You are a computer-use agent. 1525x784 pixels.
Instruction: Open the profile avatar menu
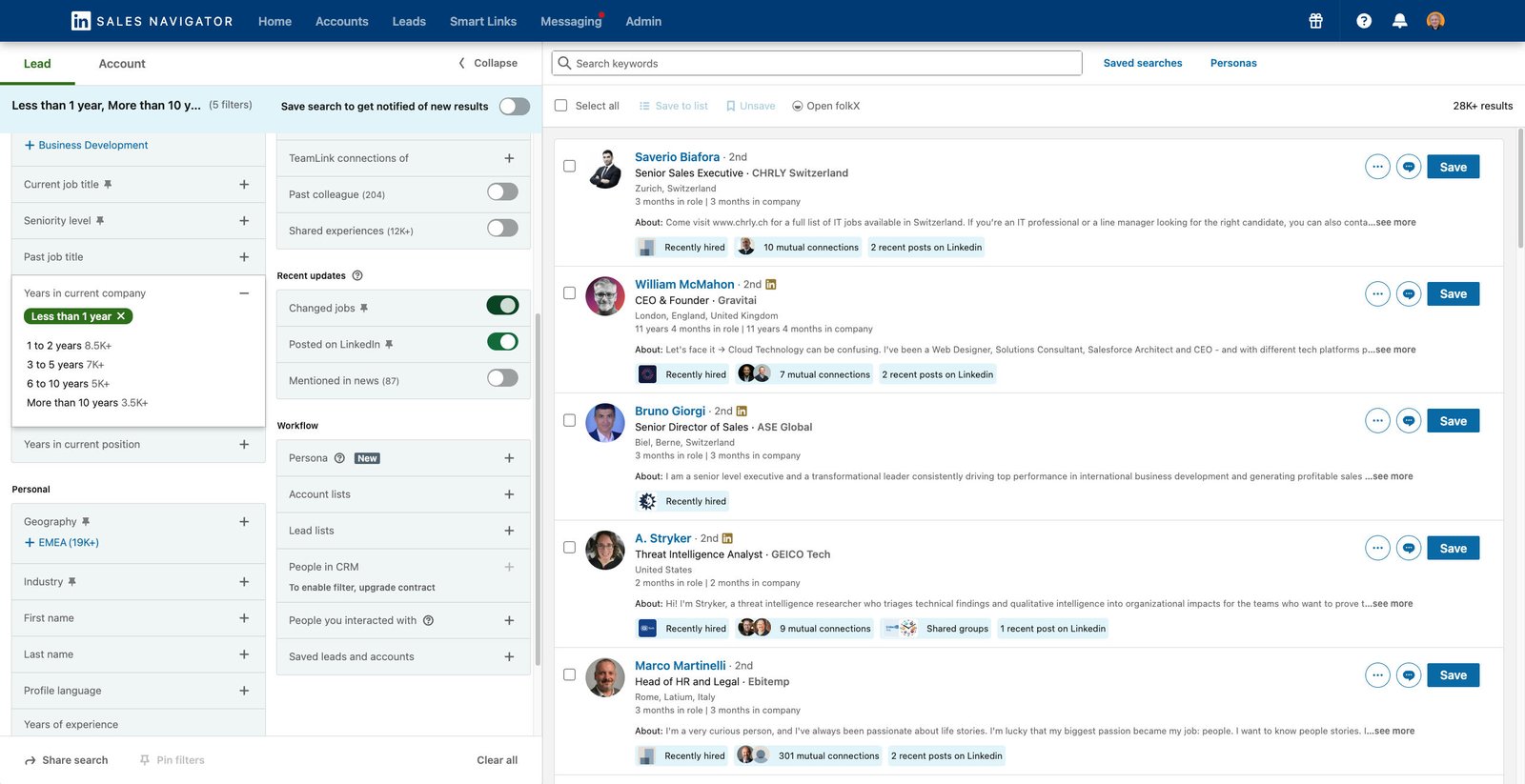[1435, 21]
